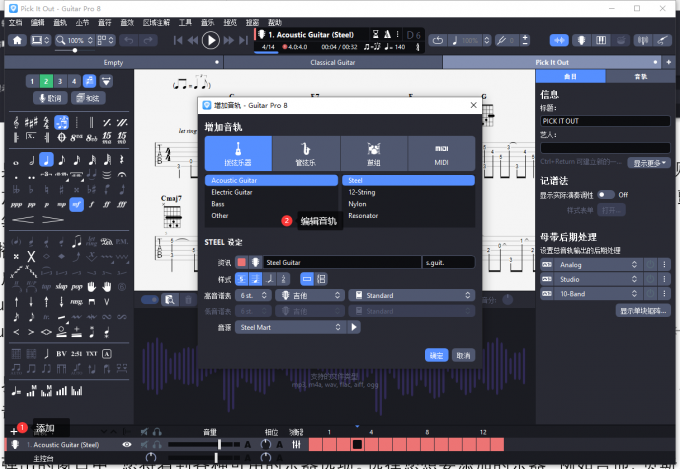680x469 pixels.
Task: Select the stringed instruments category icon
Action: tap(238, 153)
